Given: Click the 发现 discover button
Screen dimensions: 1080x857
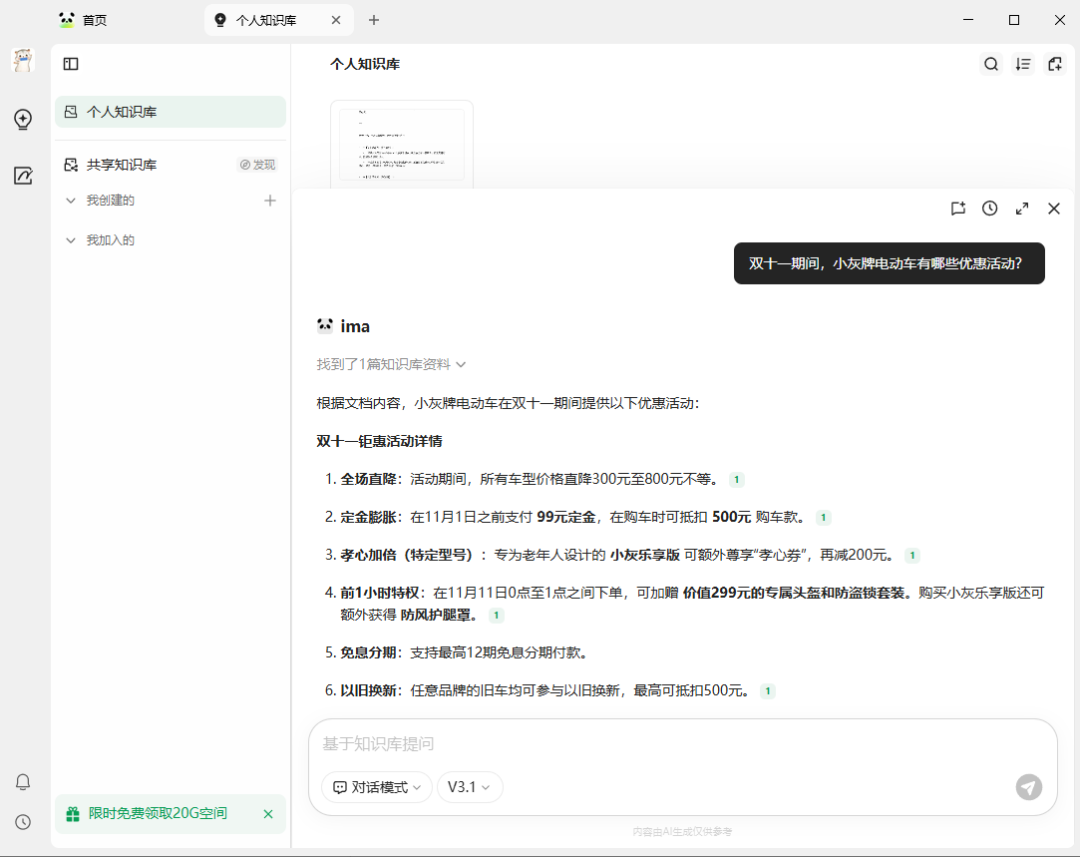Looking at the screenshot, I should pos(258,165).
